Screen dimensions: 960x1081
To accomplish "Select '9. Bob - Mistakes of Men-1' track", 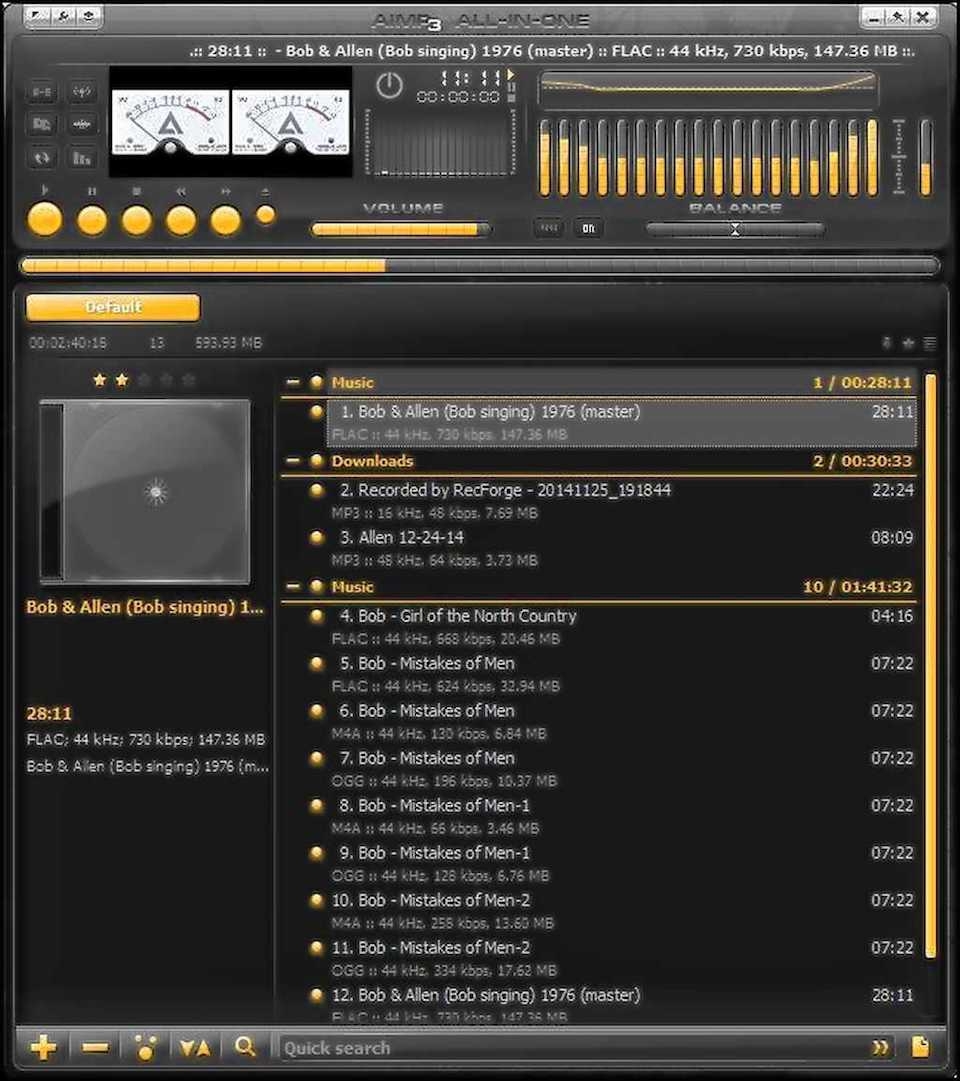I will click(621, 864).
